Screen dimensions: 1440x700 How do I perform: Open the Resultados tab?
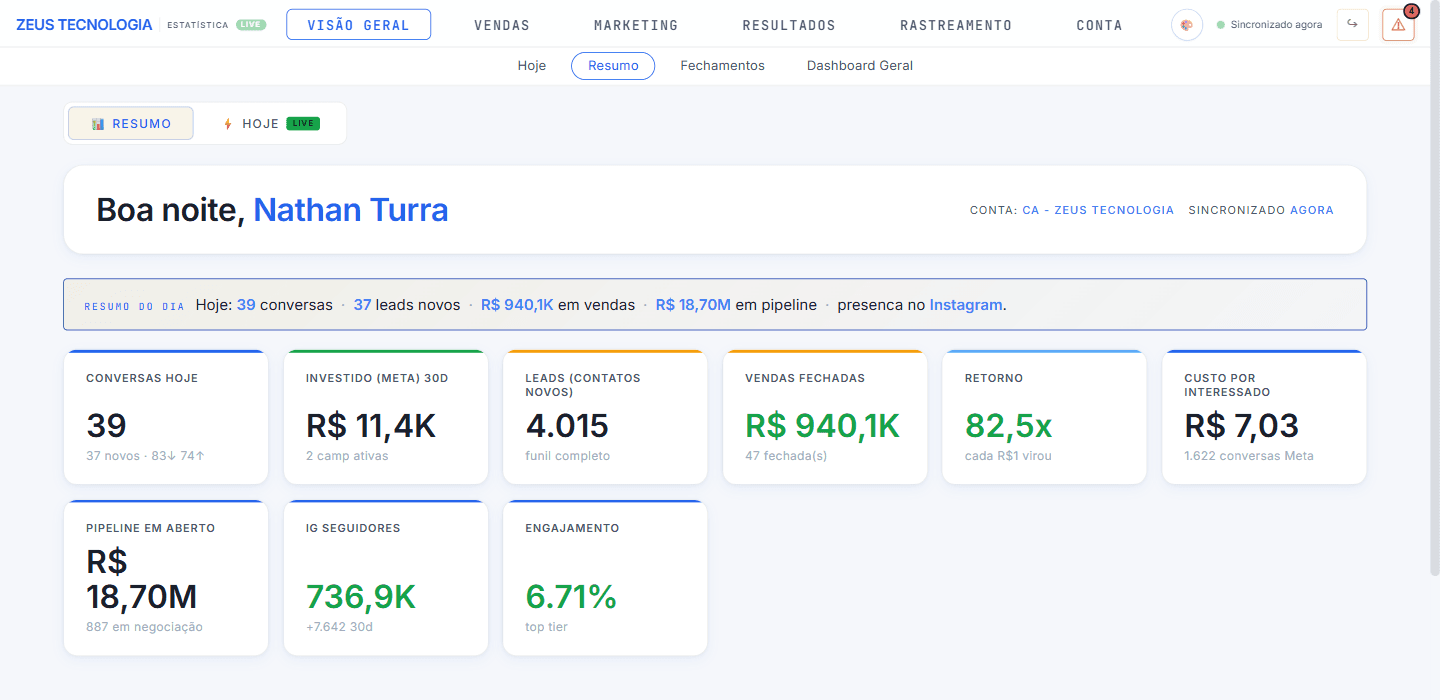789,25
